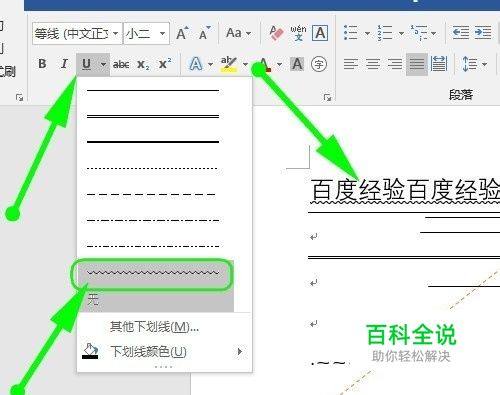Open the Change Case Aa menu
The image size is (500, 395).
(x=238, y=33)
